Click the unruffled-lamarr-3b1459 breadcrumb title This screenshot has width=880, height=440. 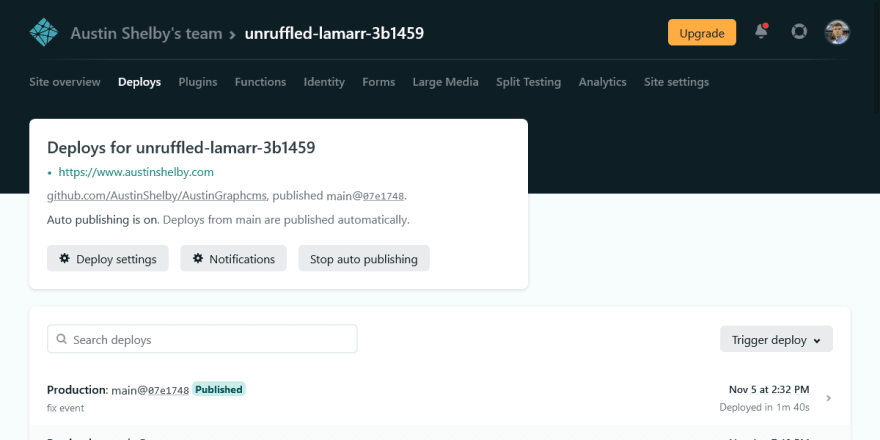coord(334,34)
